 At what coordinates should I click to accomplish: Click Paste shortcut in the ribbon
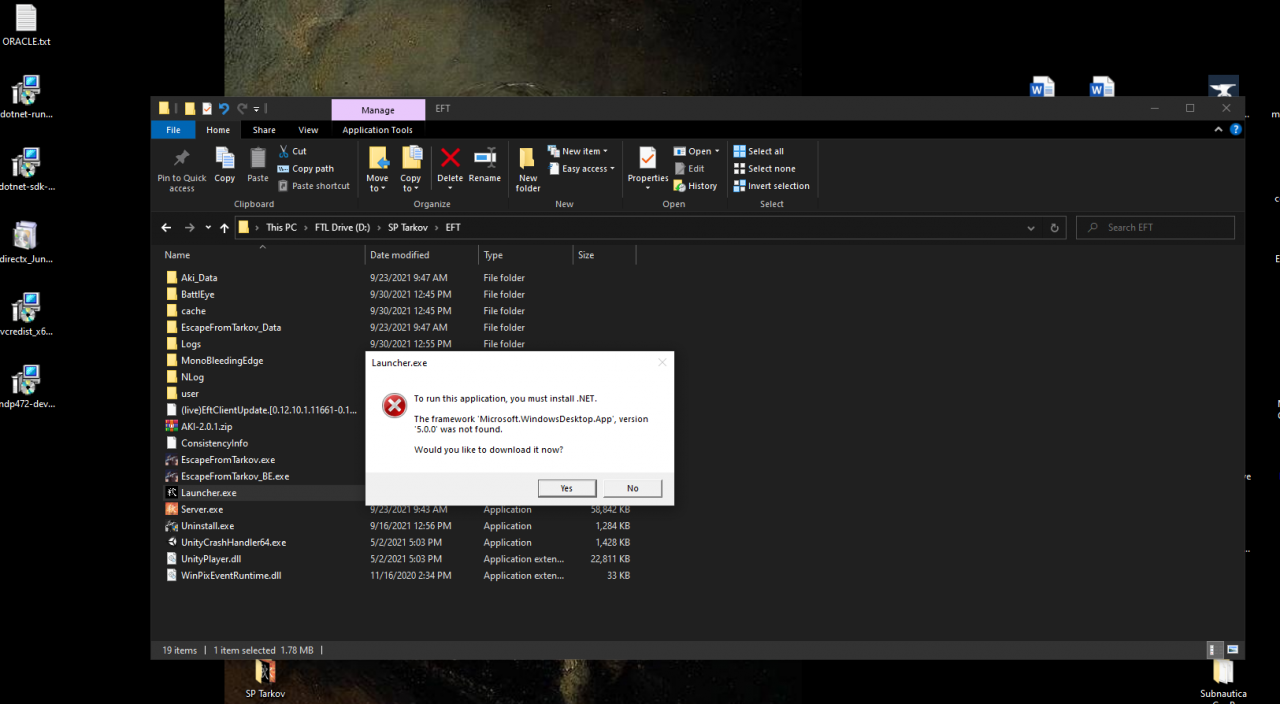pyautogui.click(x=314, y=186)
